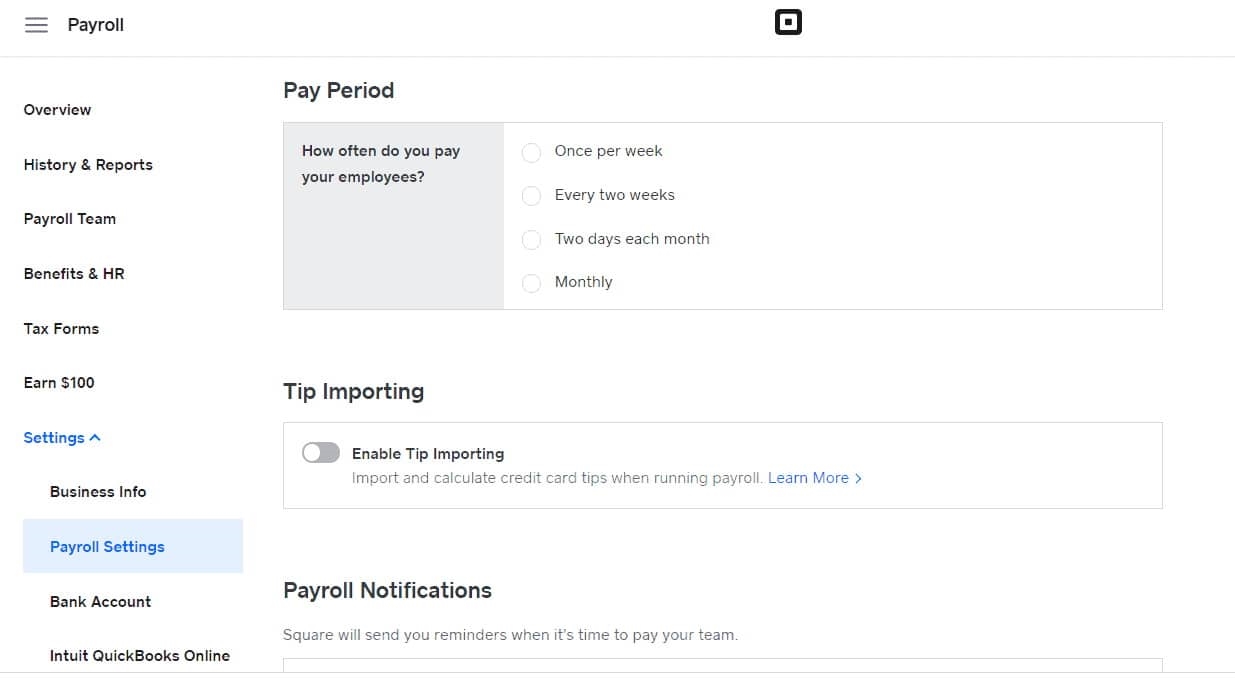Open Business Info settings
This screenshot has width=1235, height=695.
[98, 492]
